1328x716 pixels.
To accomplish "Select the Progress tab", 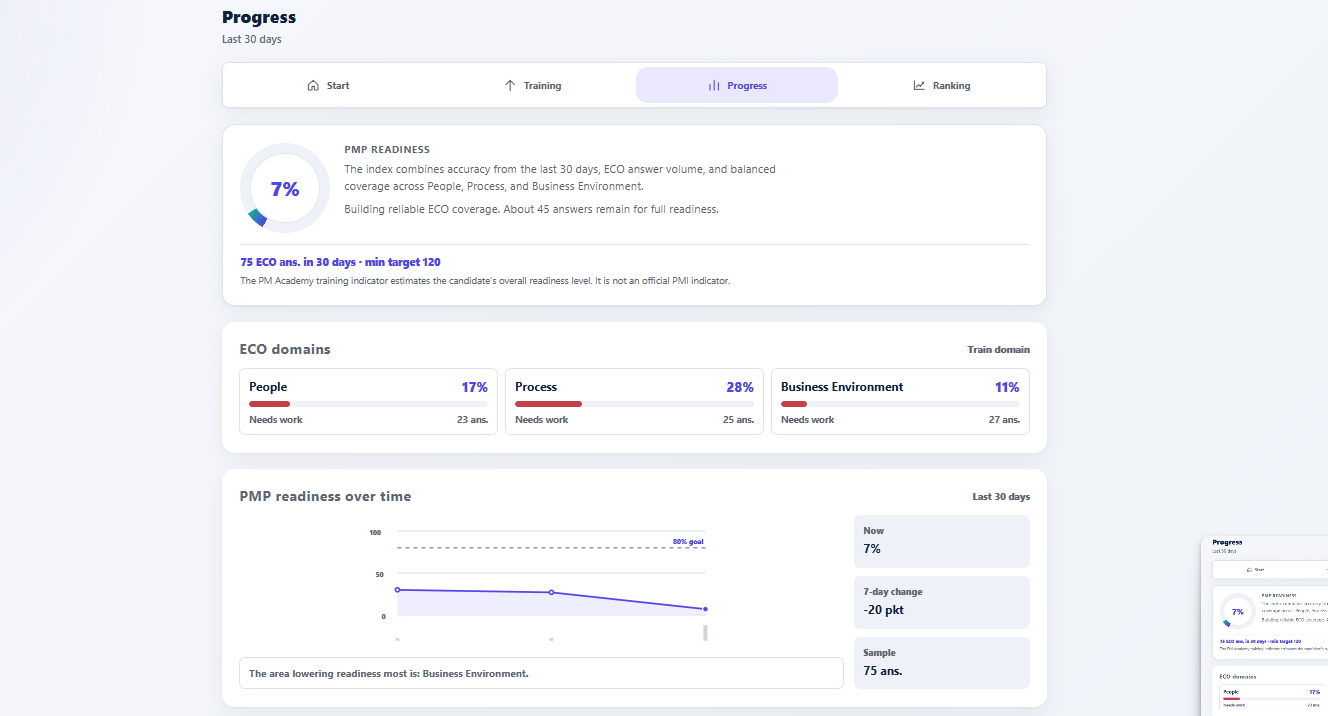I will tap(737, 86).
